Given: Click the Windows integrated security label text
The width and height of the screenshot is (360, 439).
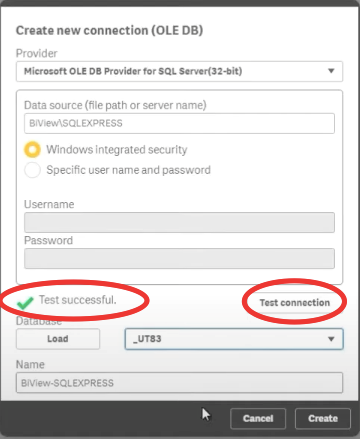Looking at the screenshot, I should point(117,150).
